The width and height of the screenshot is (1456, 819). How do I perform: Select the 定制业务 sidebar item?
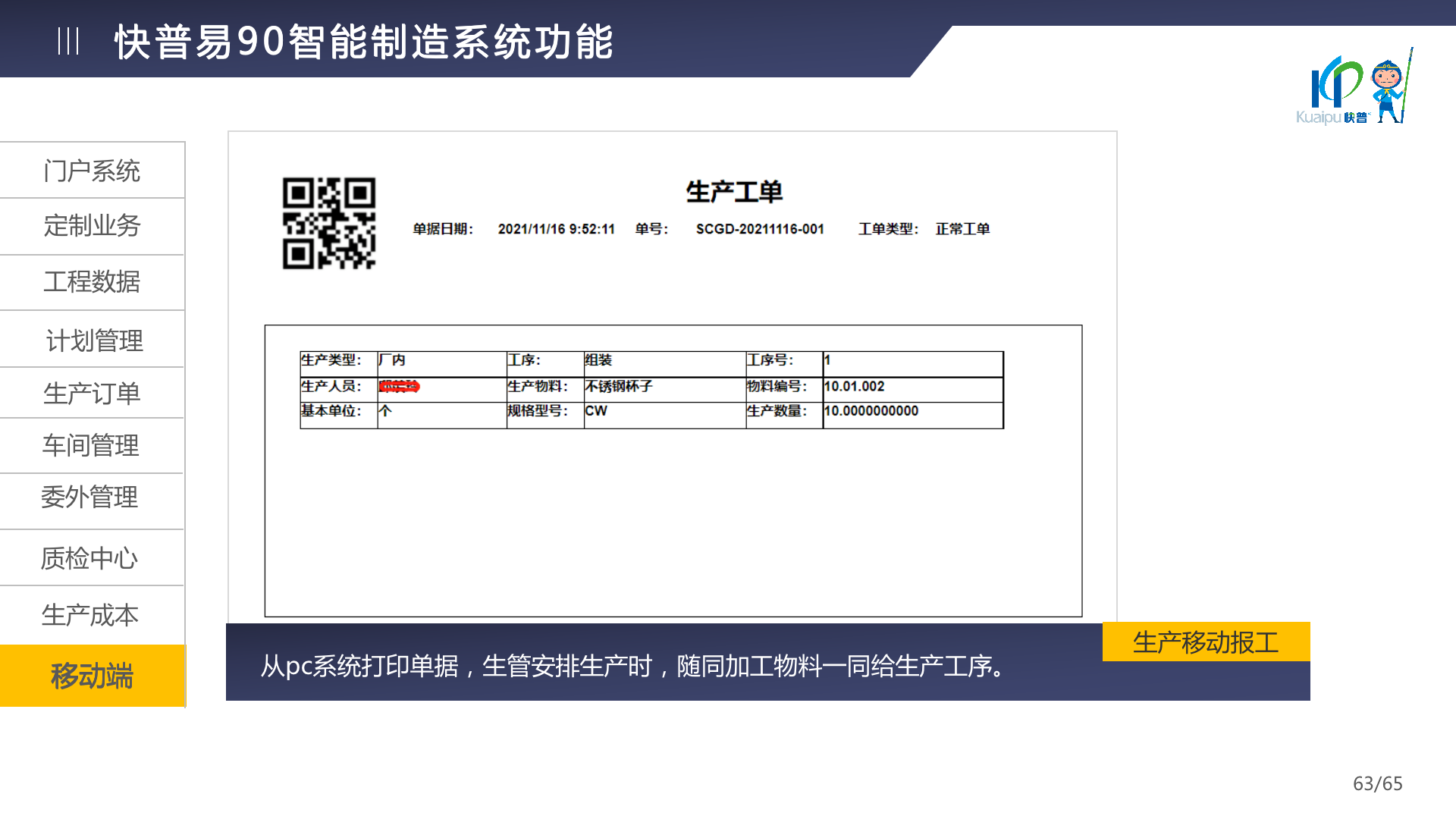click(92, 225)
